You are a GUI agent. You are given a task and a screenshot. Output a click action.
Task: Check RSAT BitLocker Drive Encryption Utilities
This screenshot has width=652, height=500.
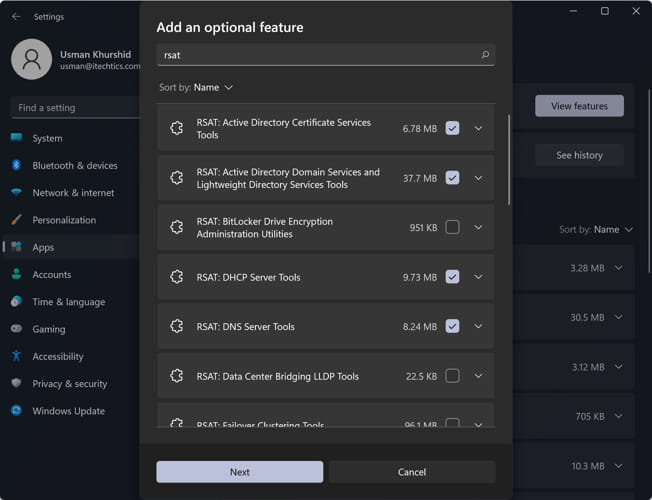[x=452, y=227]
